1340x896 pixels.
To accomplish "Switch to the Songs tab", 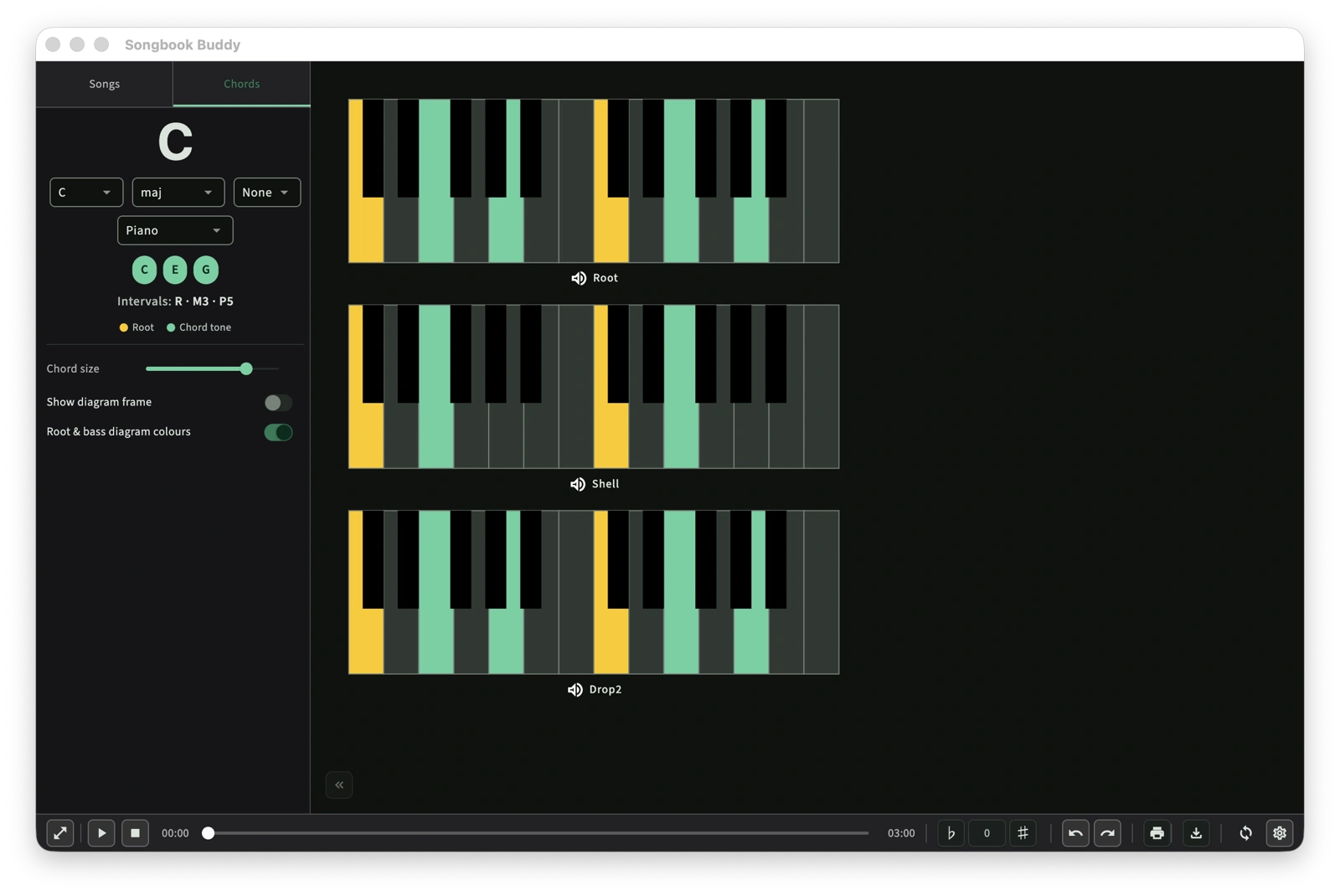I will click(x=105, y=84).
